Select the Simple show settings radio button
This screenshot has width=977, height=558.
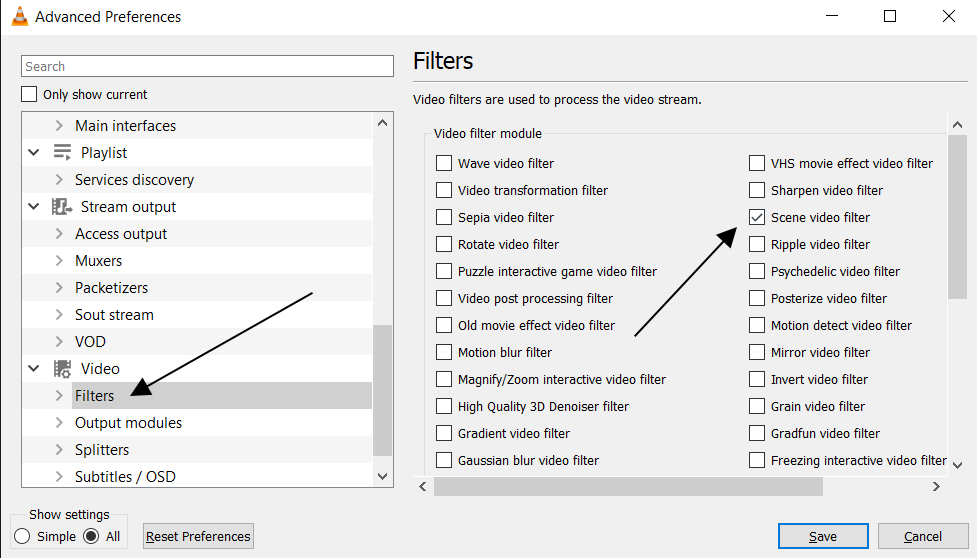tap(22, 536)
